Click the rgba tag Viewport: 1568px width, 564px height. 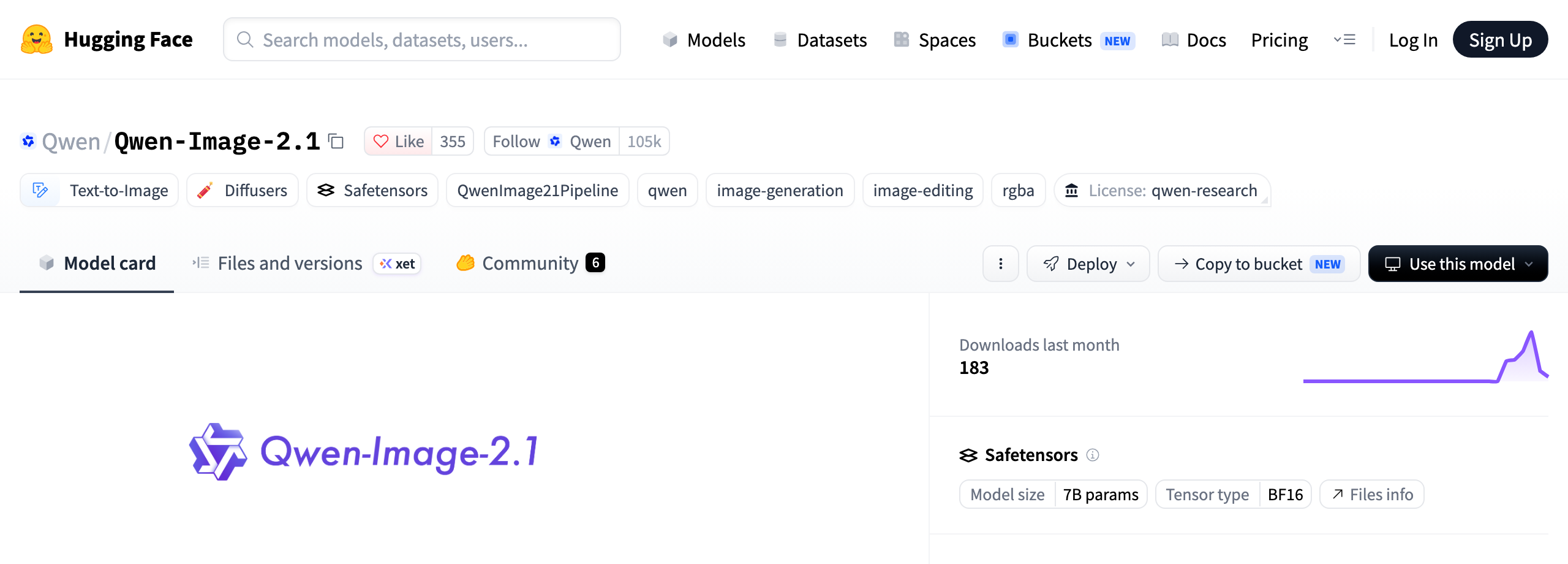1019,191
